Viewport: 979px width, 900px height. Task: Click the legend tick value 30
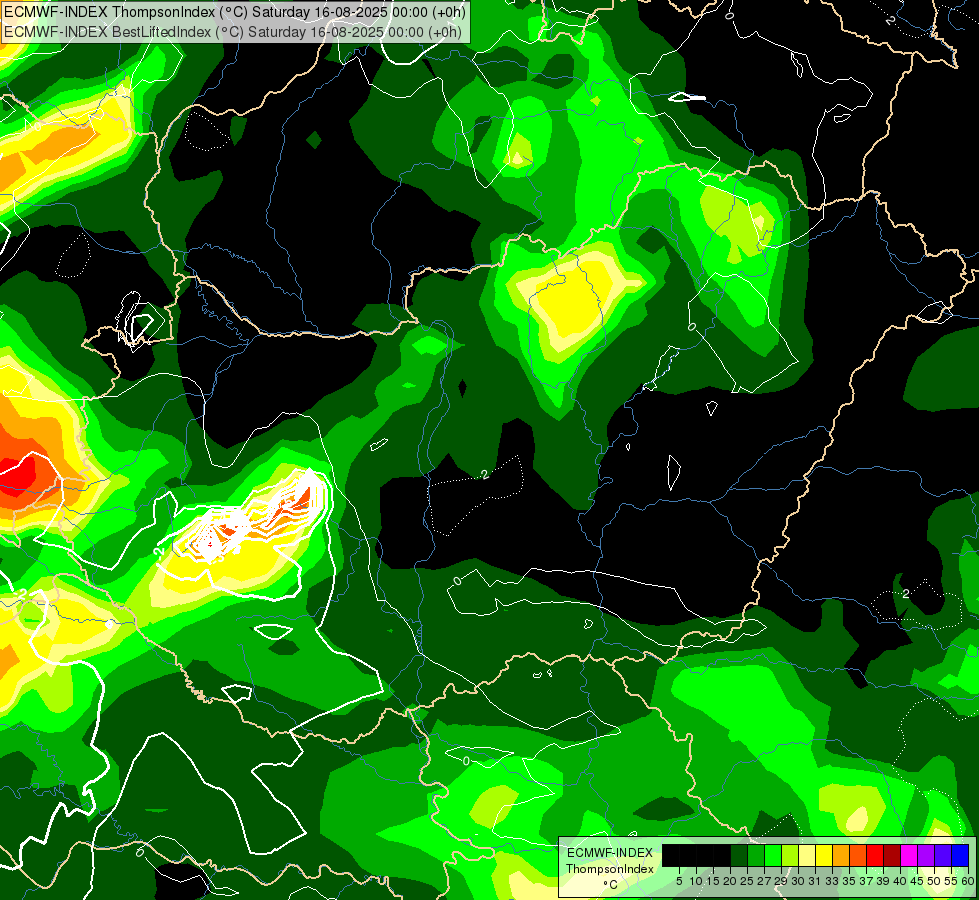pos(799,881)
